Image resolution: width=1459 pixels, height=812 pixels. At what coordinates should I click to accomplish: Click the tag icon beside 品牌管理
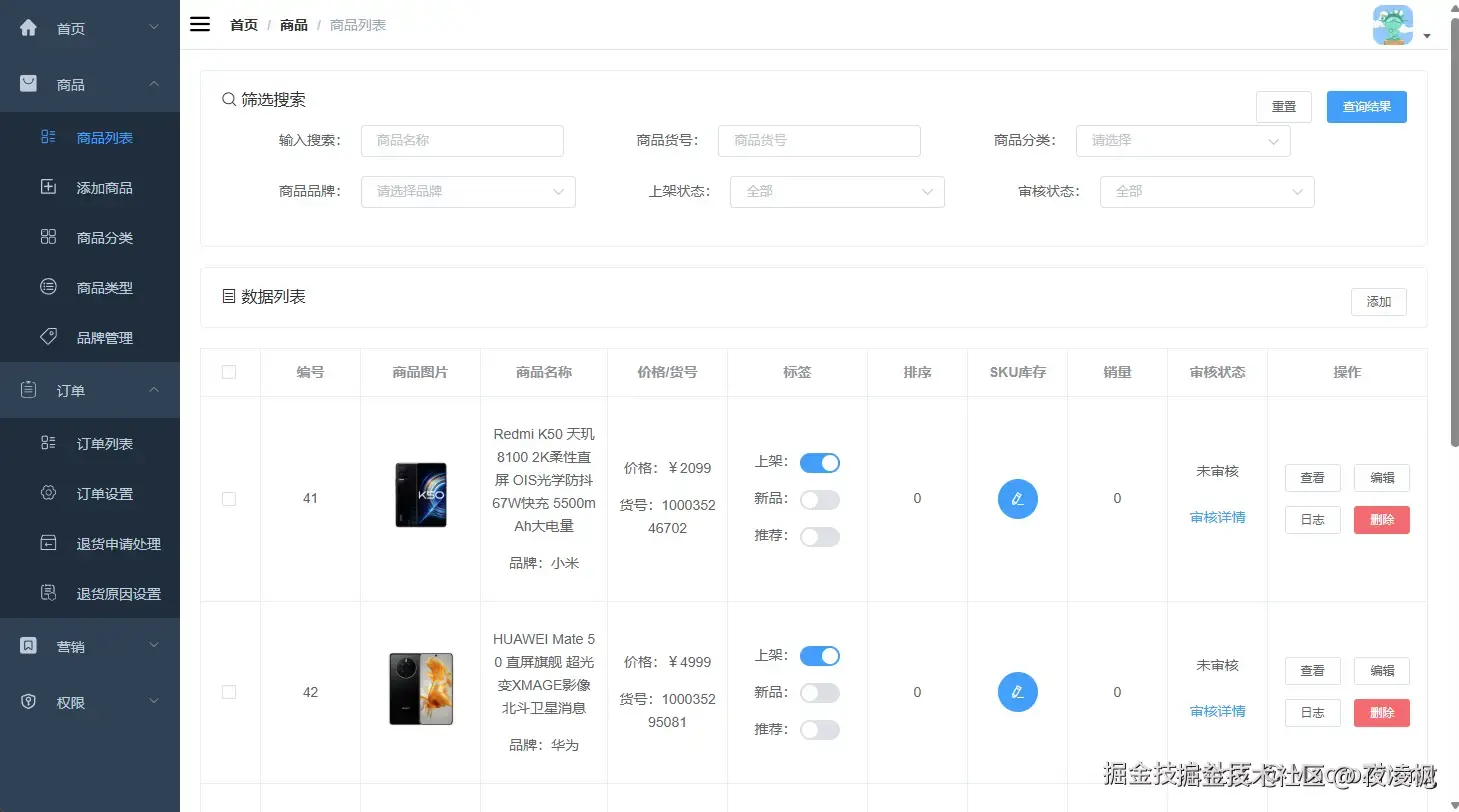pyautogui.click(x=48, y=337)
